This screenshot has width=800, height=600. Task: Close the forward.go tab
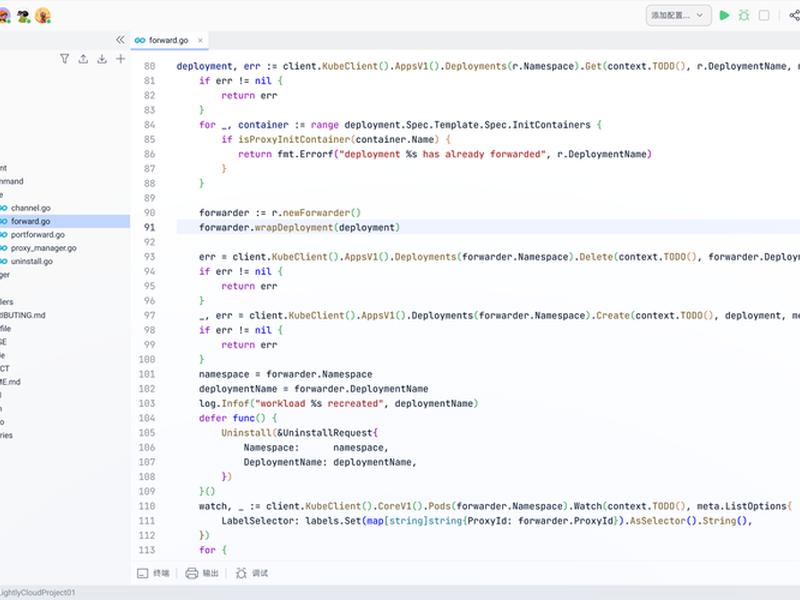pyautogui.click(x=200, y=40)
